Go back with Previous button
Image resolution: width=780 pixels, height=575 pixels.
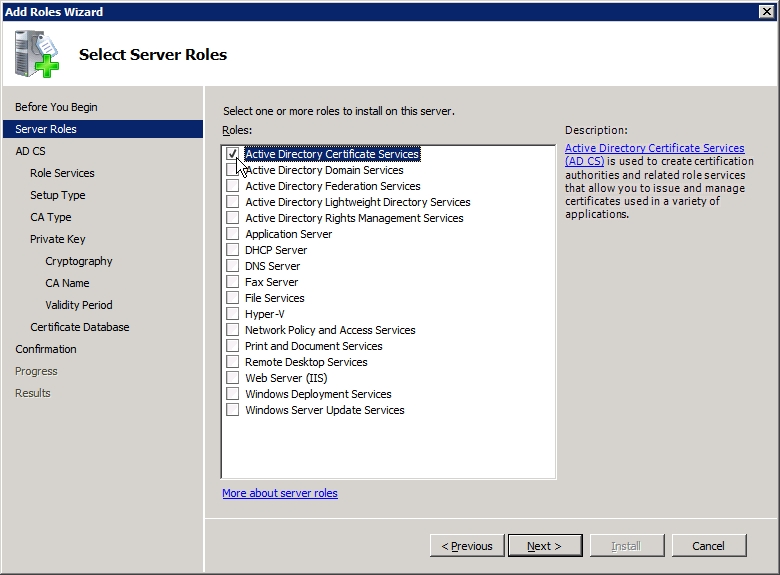(x=467, y=546)
